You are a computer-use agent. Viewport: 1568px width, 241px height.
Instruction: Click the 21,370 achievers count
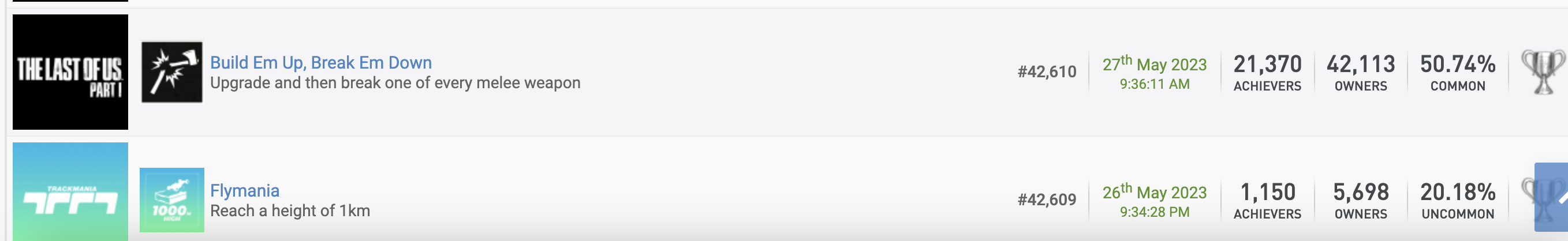[x=1267, y=65]
